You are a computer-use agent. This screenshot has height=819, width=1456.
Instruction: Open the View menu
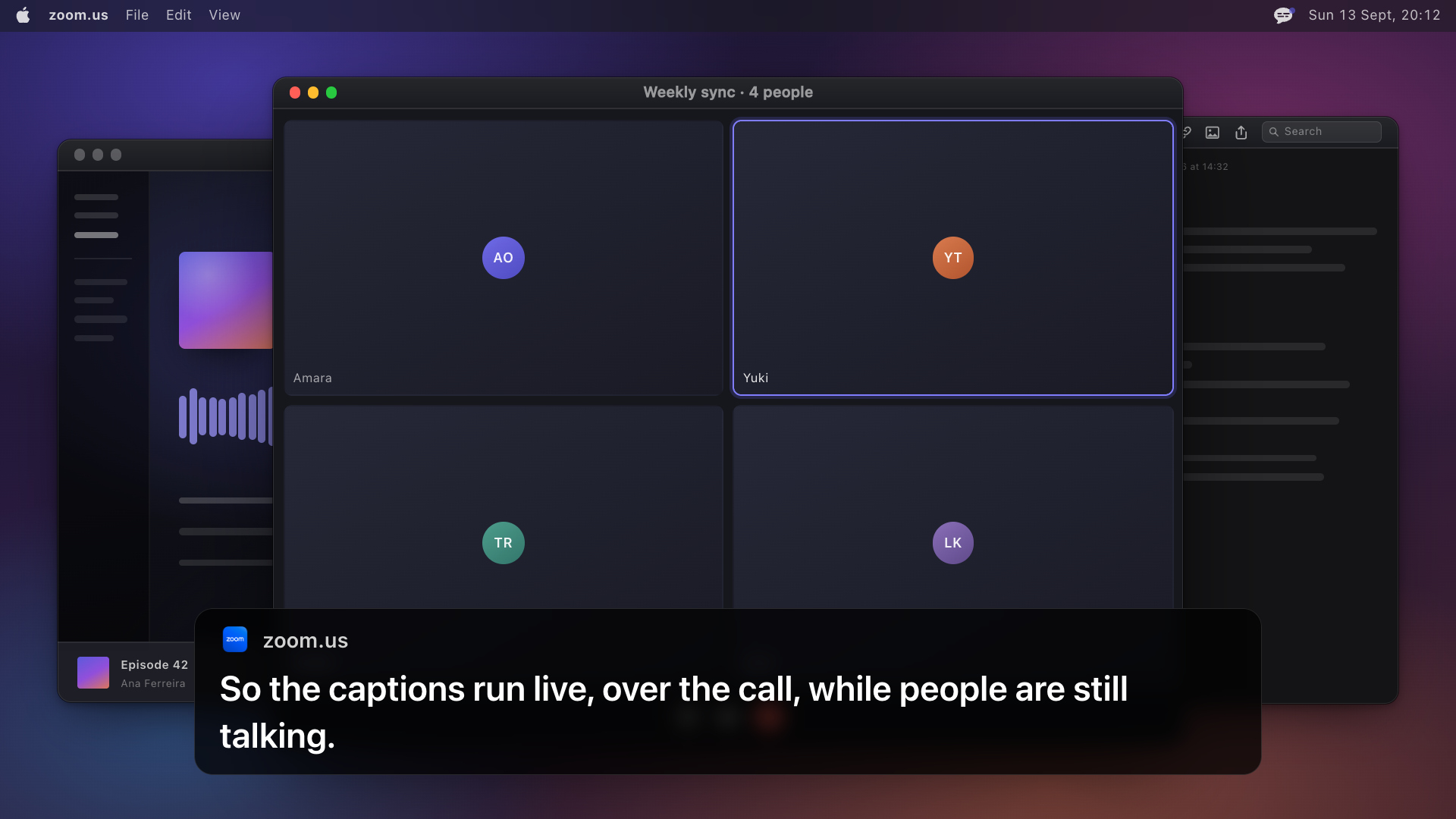(x=224, y=15)
